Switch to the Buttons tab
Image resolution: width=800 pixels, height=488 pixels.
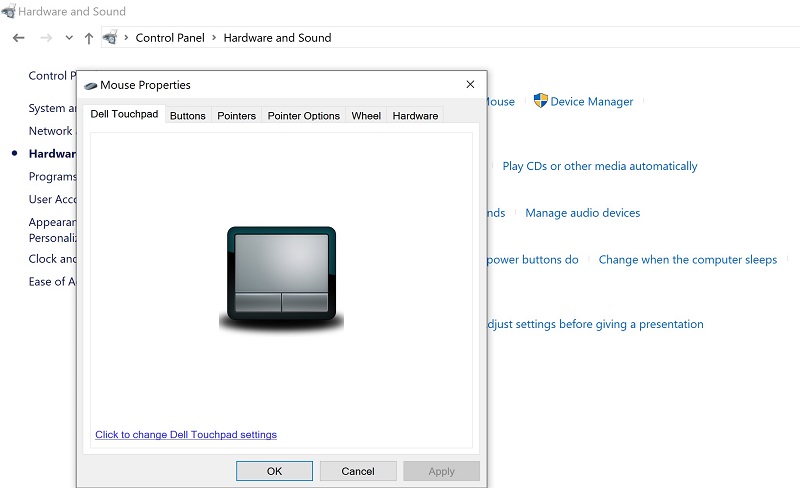point(187,116)
